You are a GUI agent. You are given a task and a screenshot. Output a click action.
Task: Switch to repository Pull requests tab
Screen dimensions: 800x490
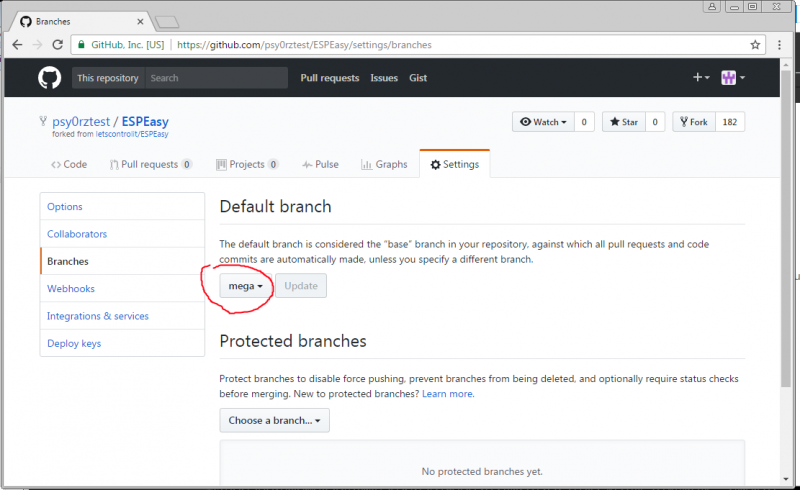tap(151, 164)
